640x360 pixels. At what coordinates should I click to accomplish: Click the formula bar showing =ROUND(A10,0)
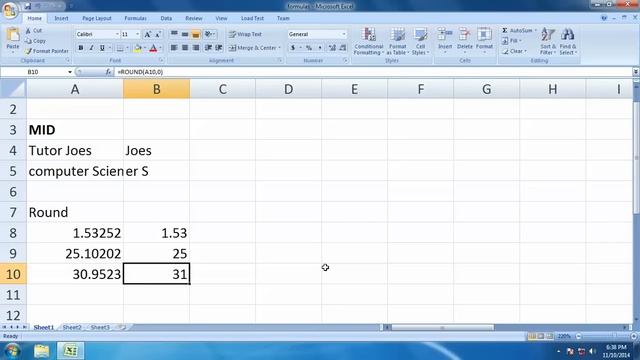373,72
